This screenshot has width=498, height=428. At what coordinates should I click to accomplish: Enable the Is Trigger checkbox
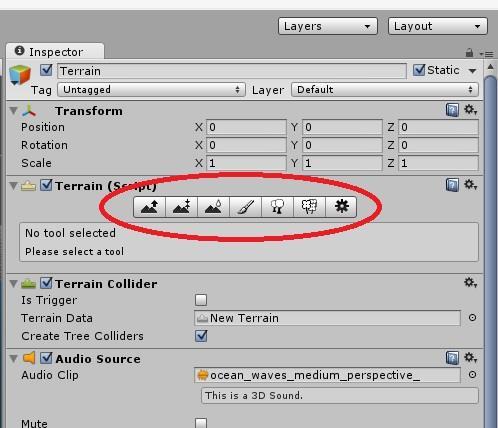pyautogui.click(x=201, y=300)
